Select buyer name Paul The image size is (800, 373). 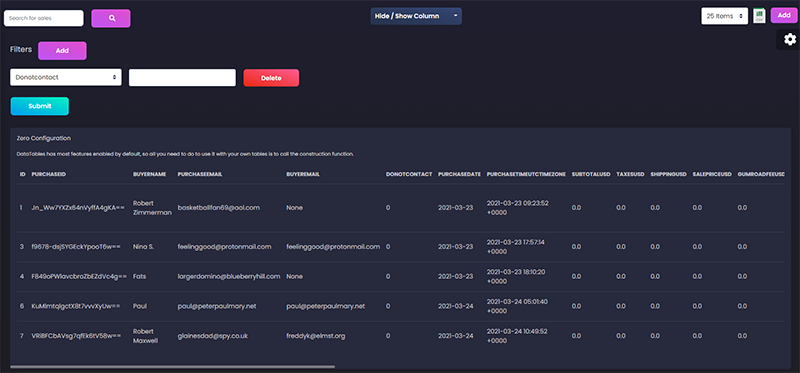click(139, 306)
